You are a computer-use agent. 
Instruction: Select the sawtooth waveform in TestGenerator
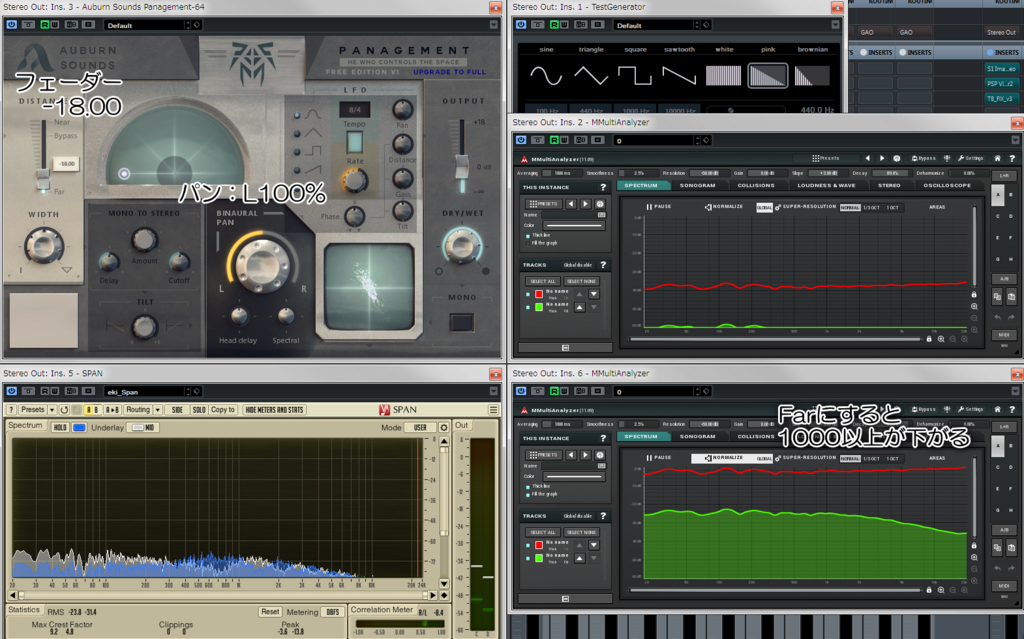(679, 75)
